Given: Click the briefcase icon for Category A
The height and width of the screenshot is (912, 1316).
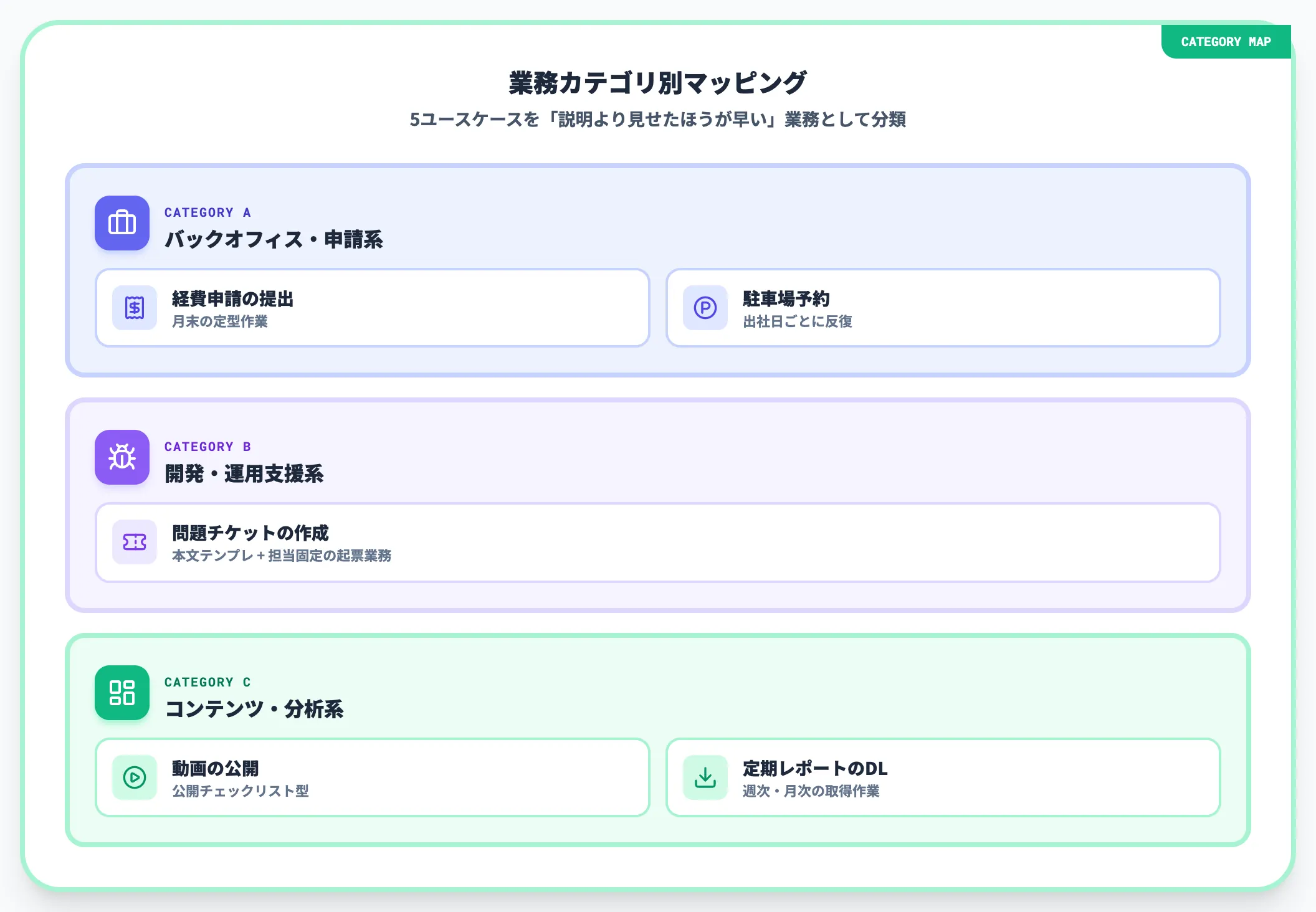Looking at the screenshot, I should point(122,223).
